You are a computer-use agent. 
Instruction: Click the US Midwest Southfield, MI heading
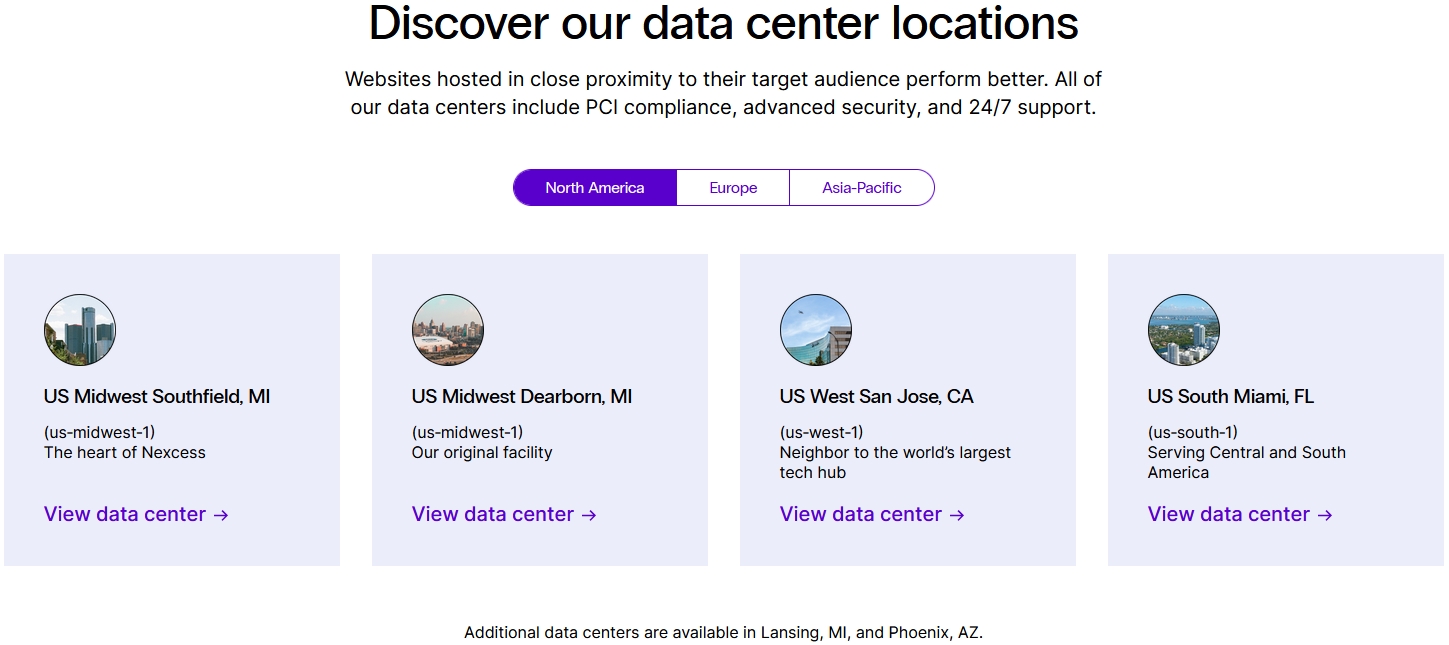tap(157, 397)
